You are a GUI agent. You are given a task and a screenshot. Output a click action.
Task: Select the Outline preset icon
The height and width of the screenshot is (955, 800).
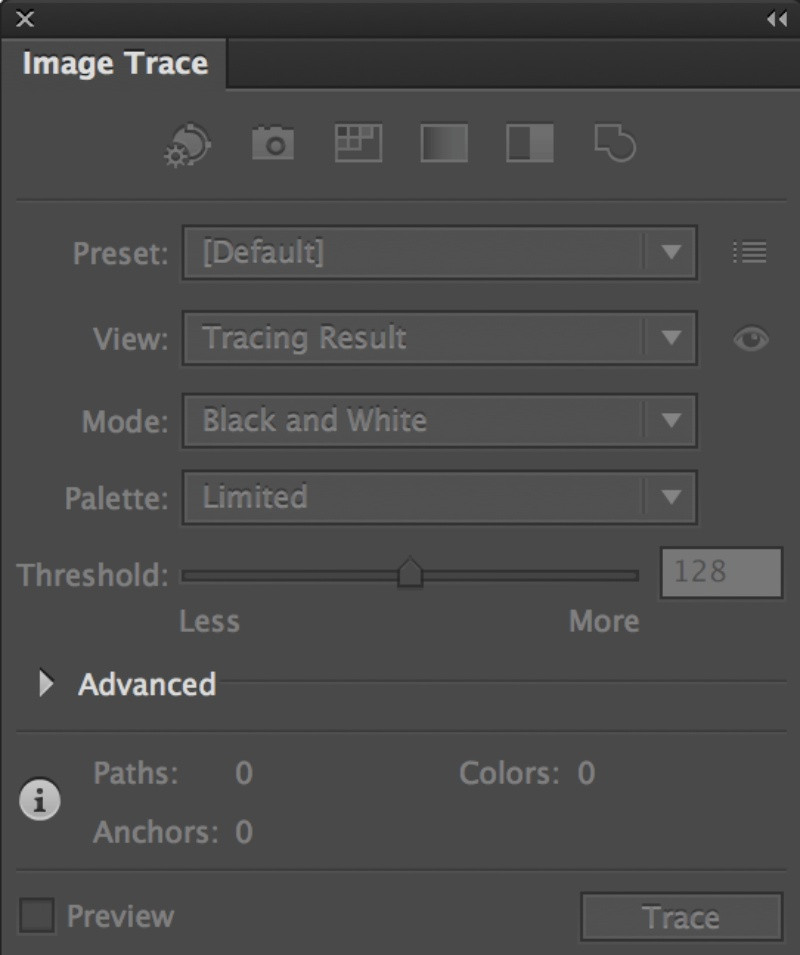point(615,143)
